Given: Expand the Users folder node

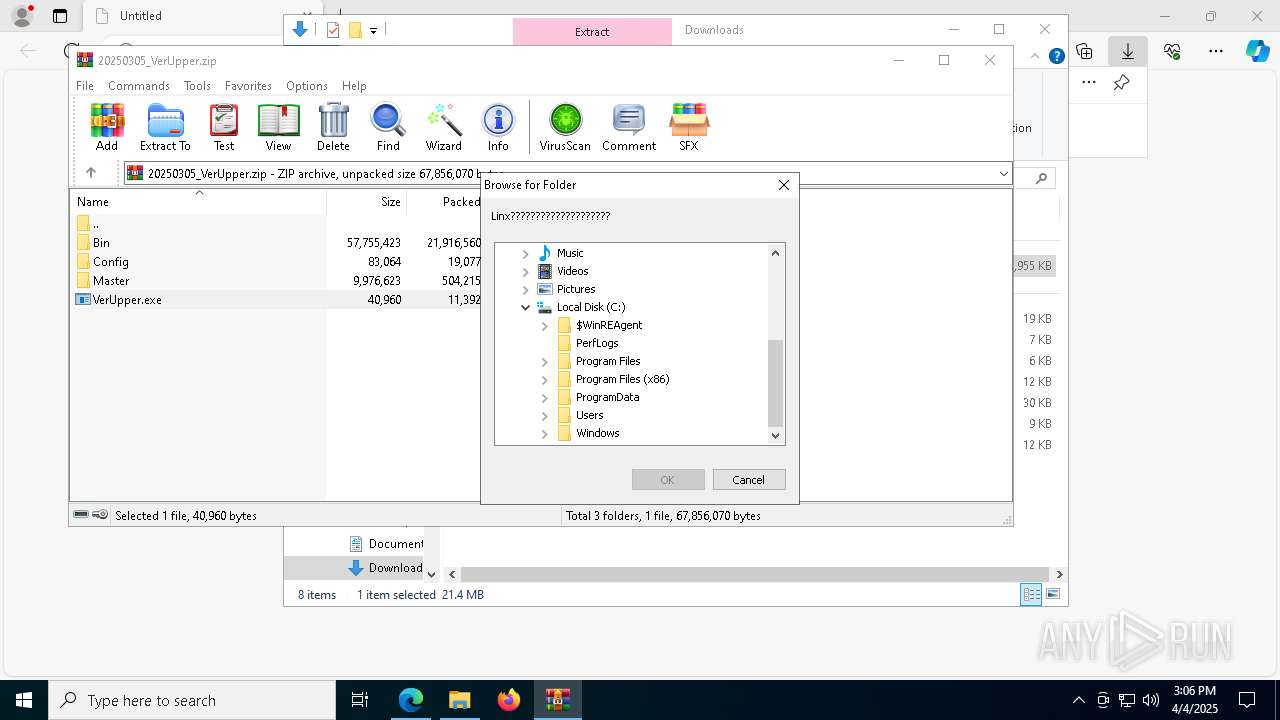Looking at the screenshot, I should coord(545,415).
